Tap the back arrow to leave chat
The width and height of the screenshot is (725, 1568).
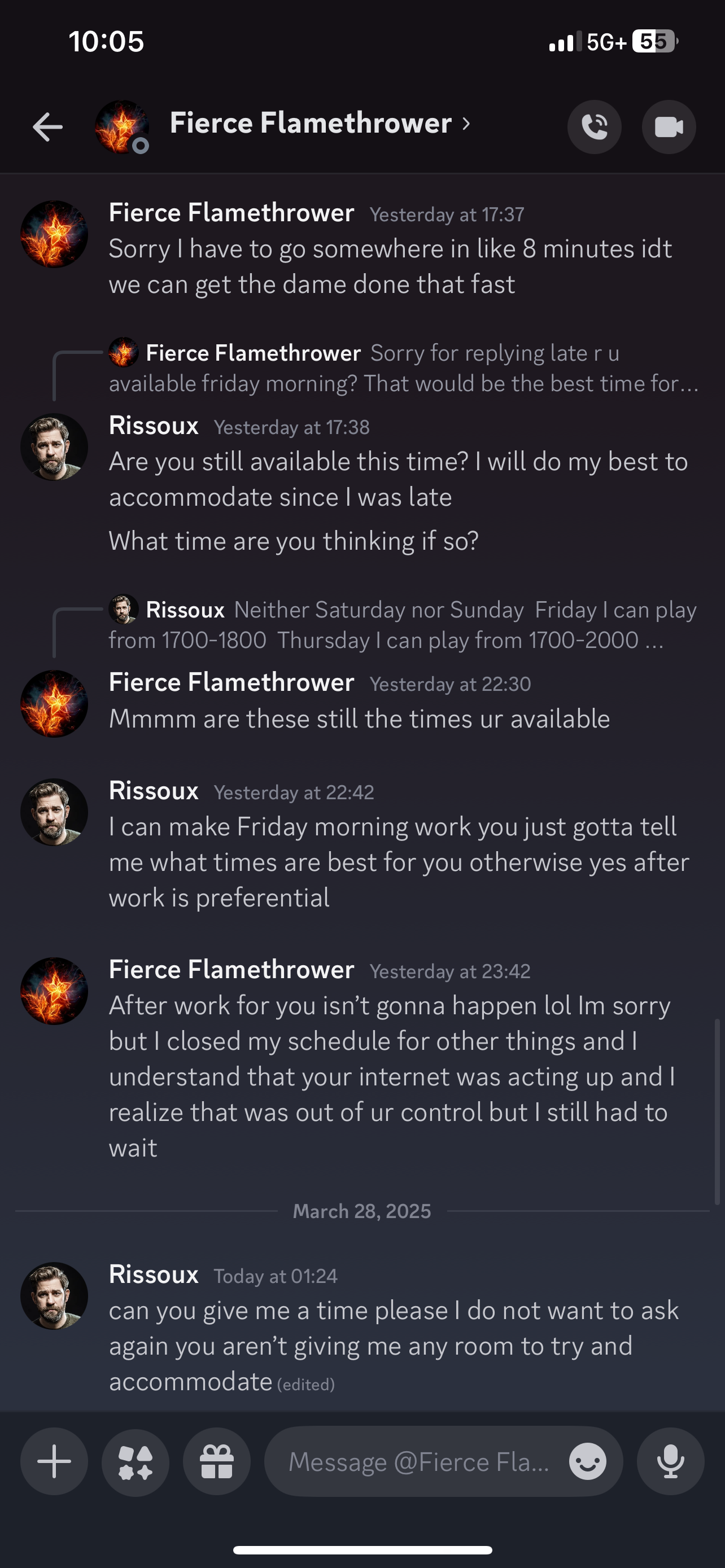click(x=47, y=126)
